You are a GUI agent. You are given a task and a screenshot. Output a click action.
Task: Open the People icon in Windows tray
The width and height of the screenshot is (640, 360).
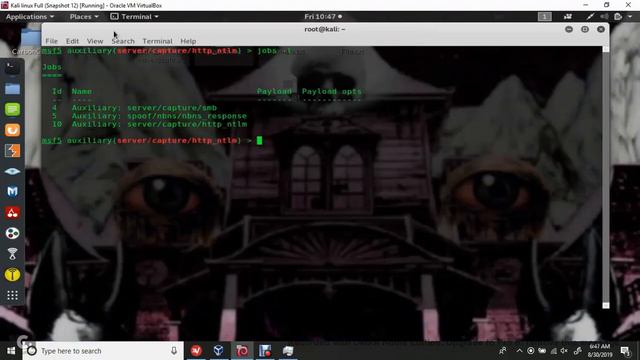[x=502, y=351]
